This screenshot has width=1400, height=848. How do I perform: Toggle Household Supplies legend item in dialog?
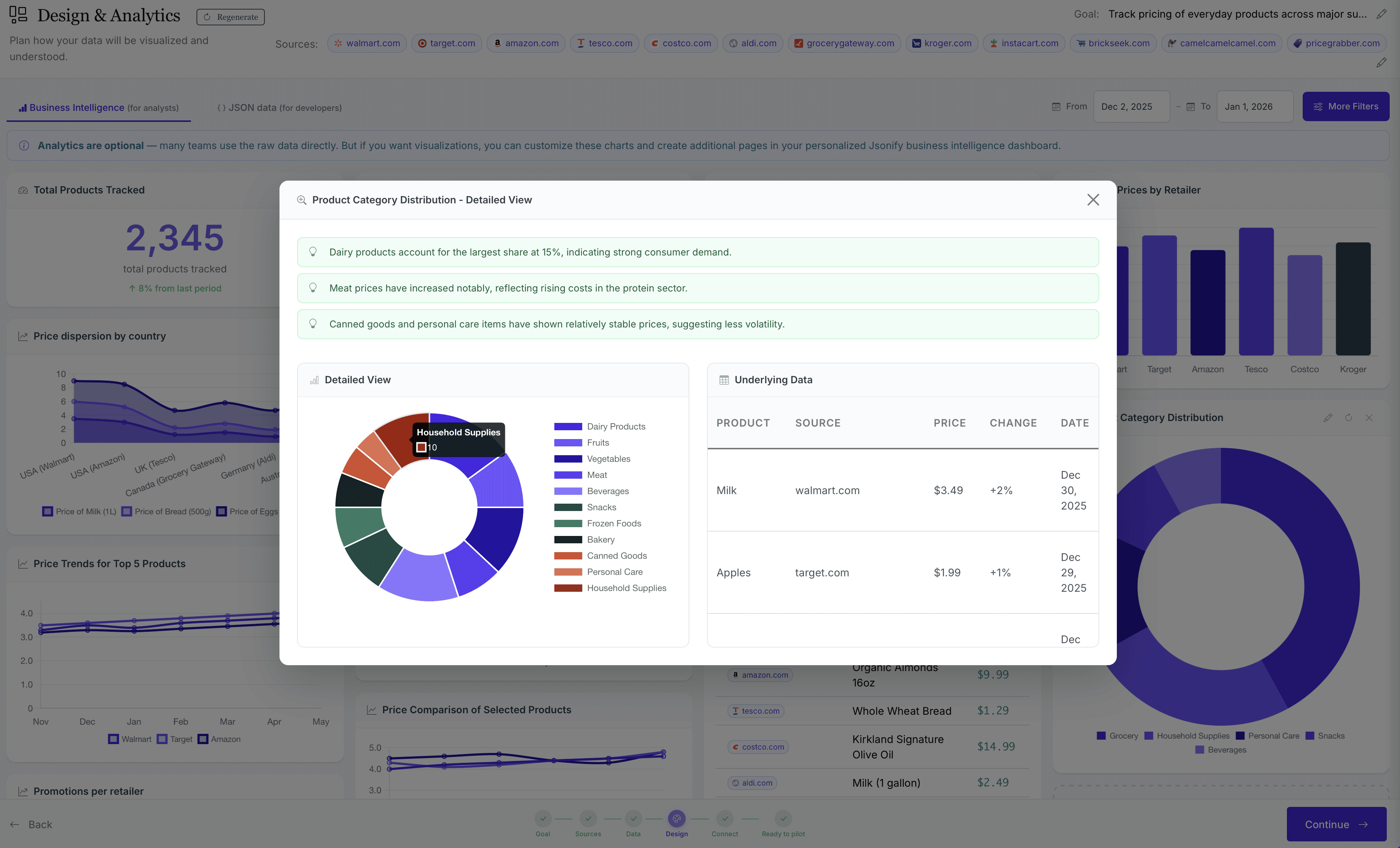coord(625,588)
